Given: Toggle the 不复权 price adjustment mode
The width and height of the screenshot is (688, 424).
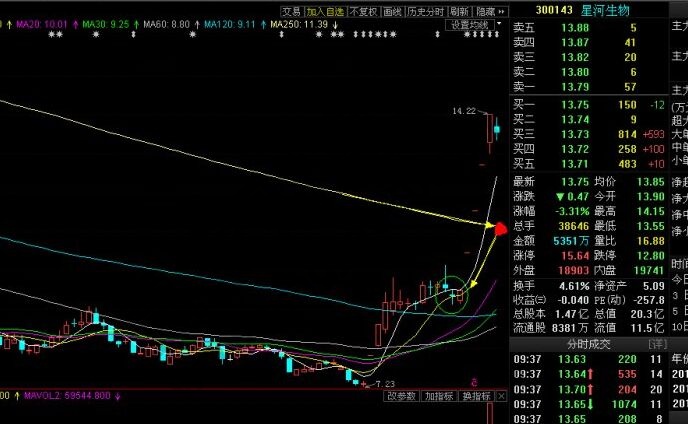Looking at the screenshot, I should (362, 11).
